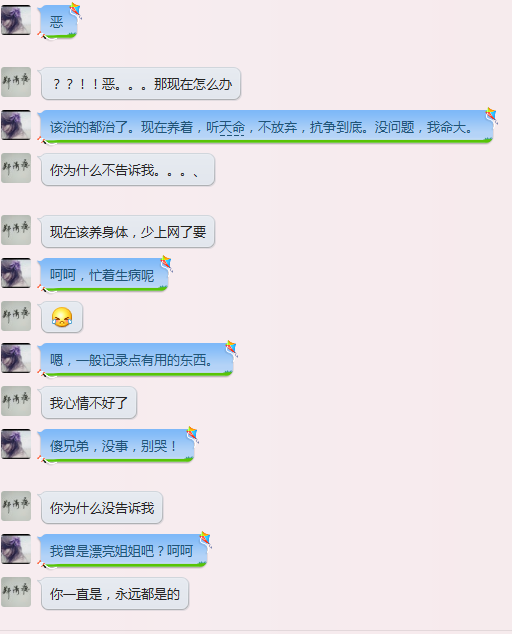Viewport: 512px width, 634px height.
Task: Click the message '你一直是，永远都是的'
Action: (115, 594)
